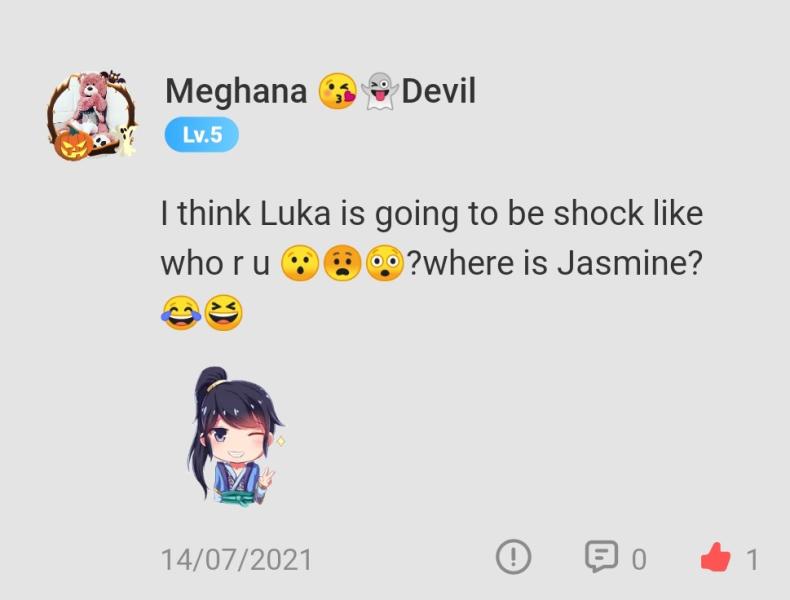Click the kissing face emoji in username
This screenshot has width=790, height=600.
point(338,91)
